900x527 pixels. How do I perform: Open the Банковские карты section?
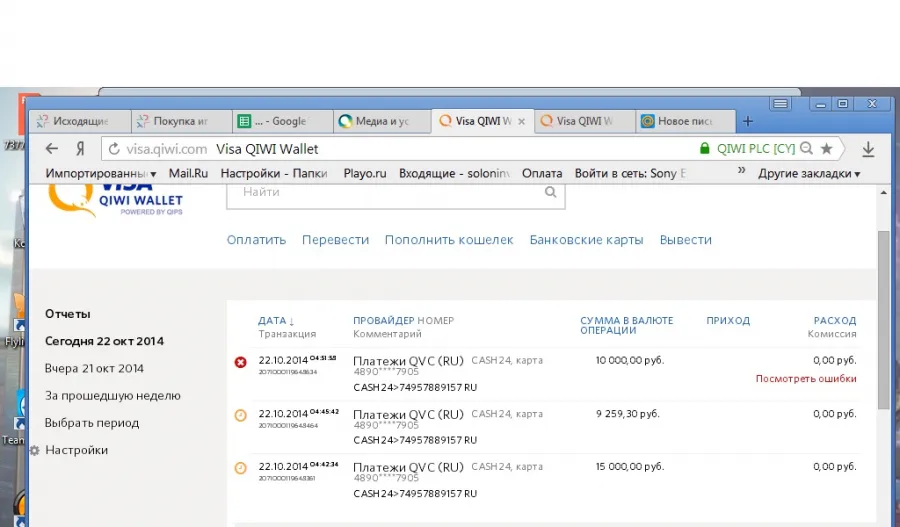click(x=586, y=240)
